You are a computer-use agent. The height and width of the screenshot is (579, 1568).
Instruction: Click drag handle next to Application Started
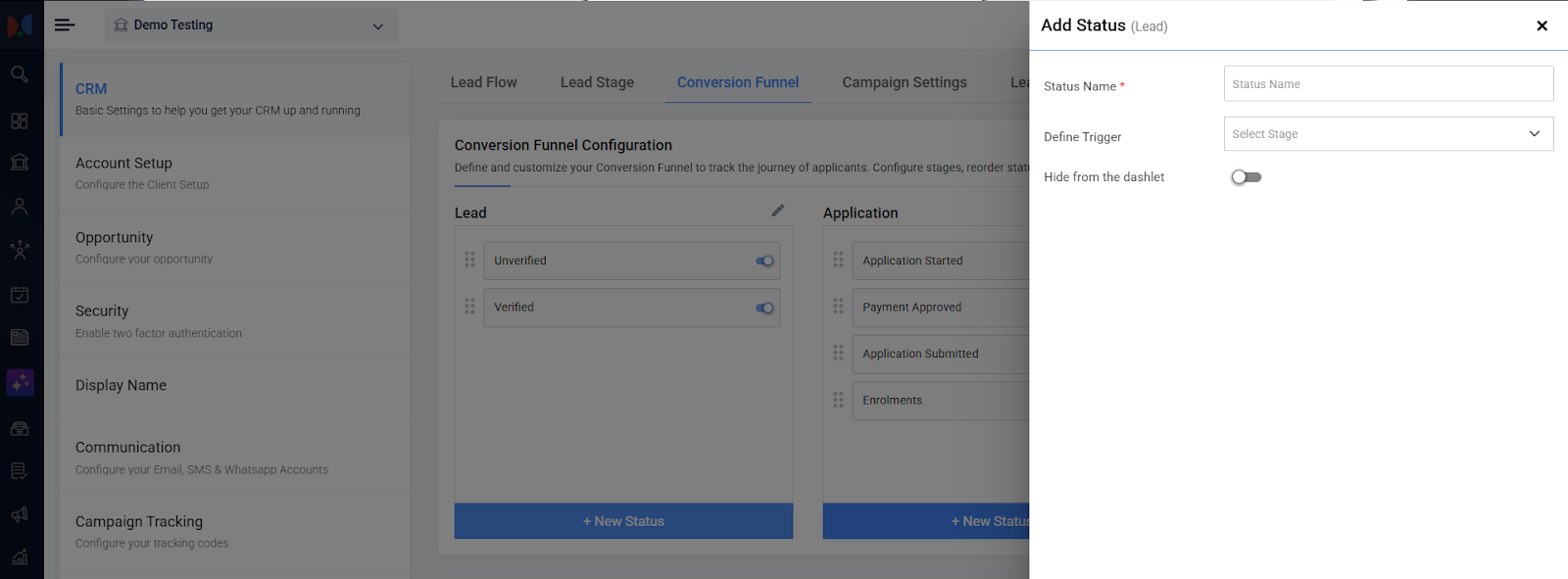point(838,260)
